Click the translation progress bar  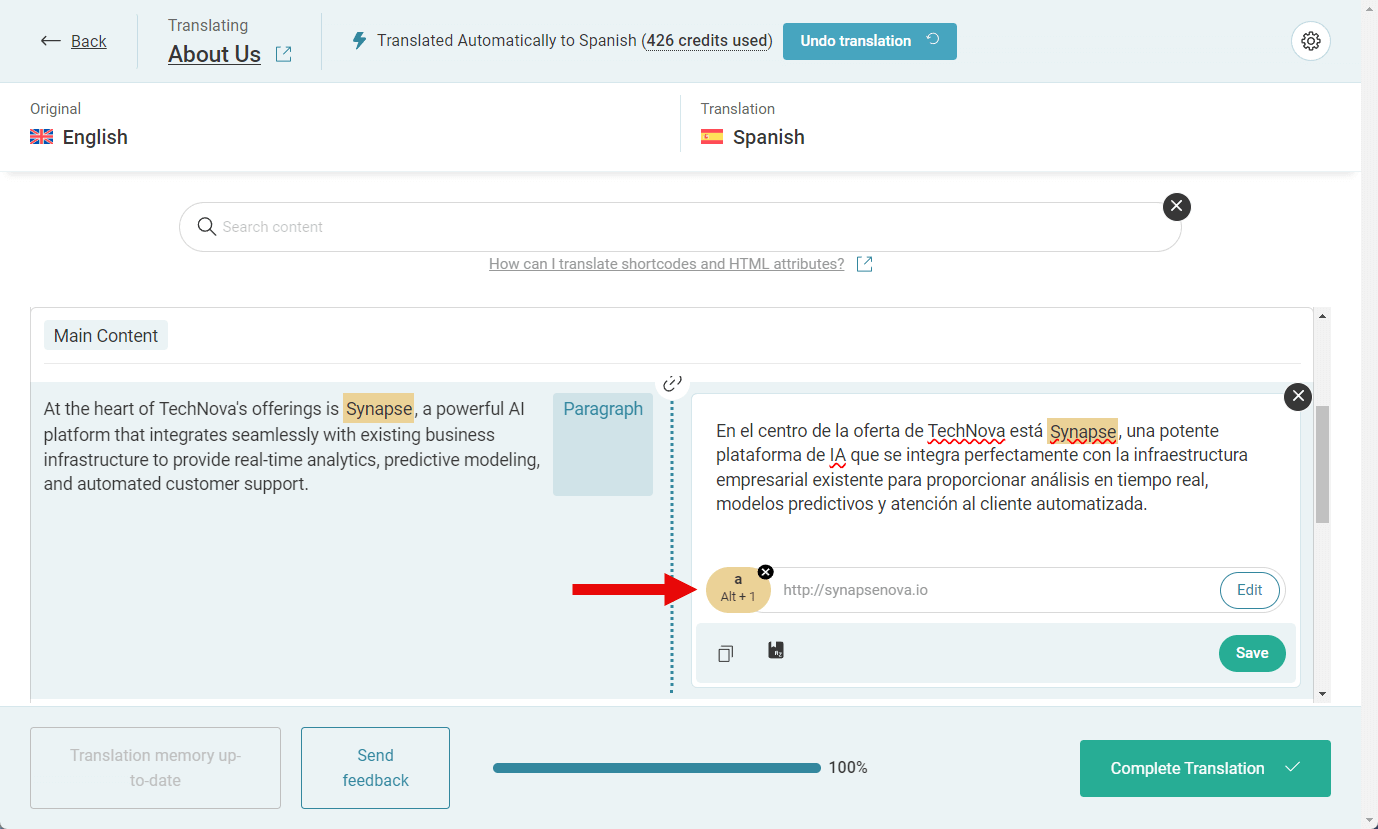click(x=657, y=768)
